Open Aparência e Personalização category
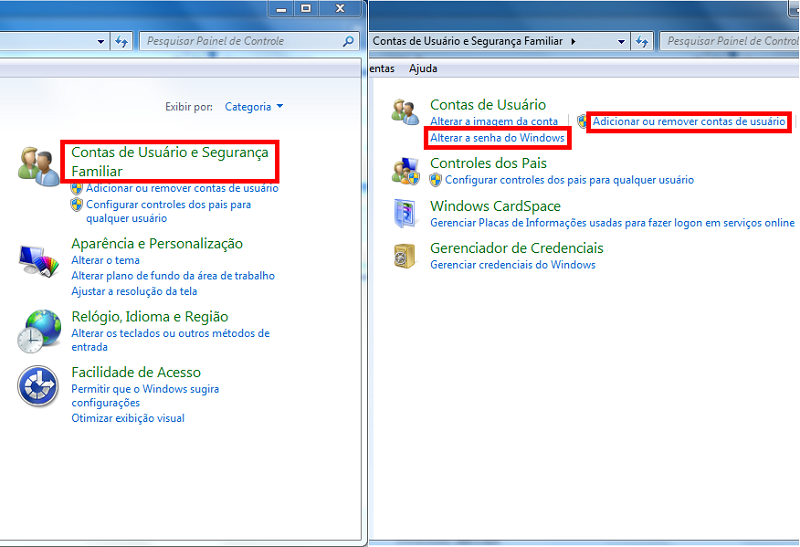The width and height of the screenshot is (800, 547). tap(157, 243)
